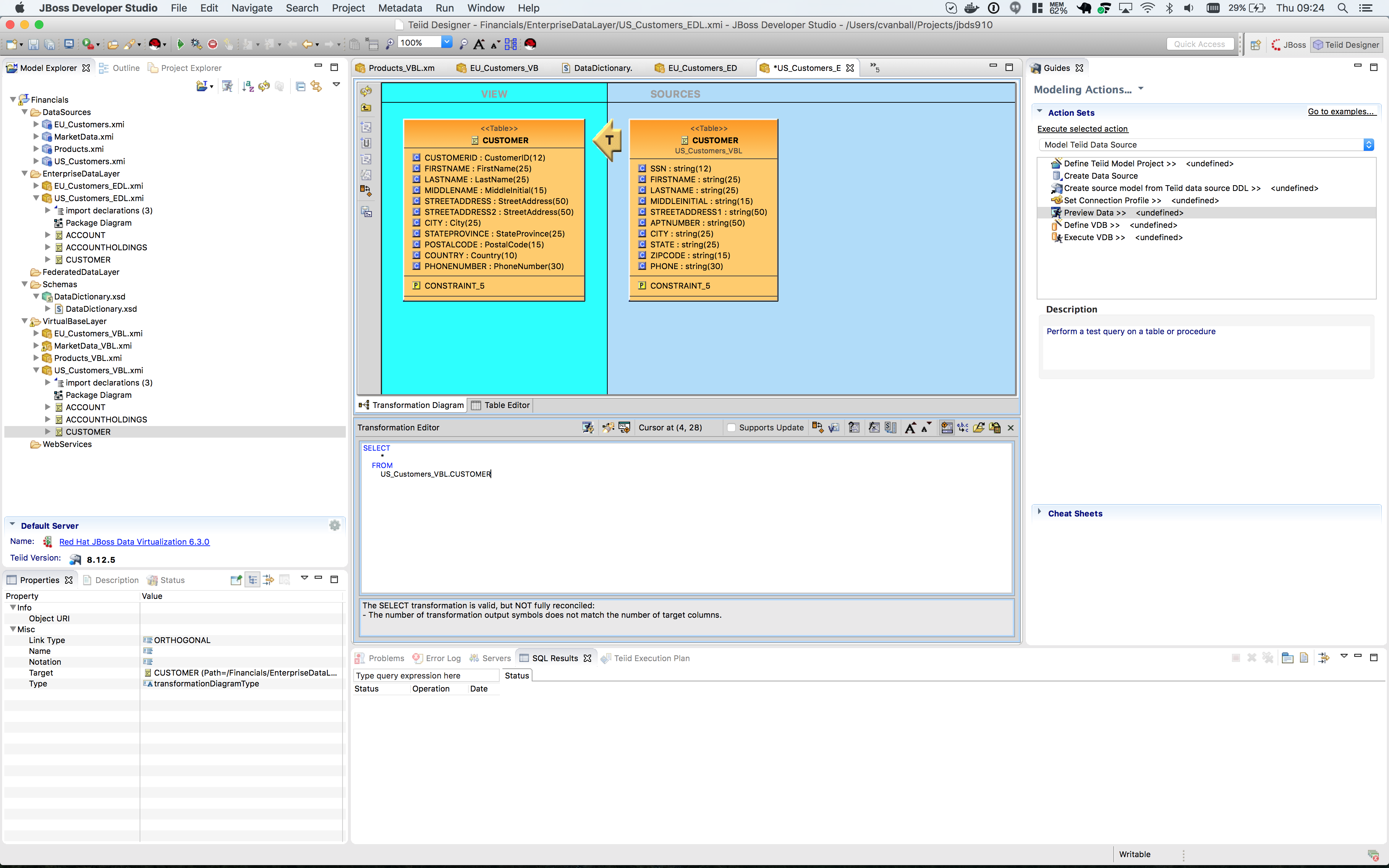Open the Metadata menu
Viewport: 1389px width, 868px height.
click(x=400, y=8)
